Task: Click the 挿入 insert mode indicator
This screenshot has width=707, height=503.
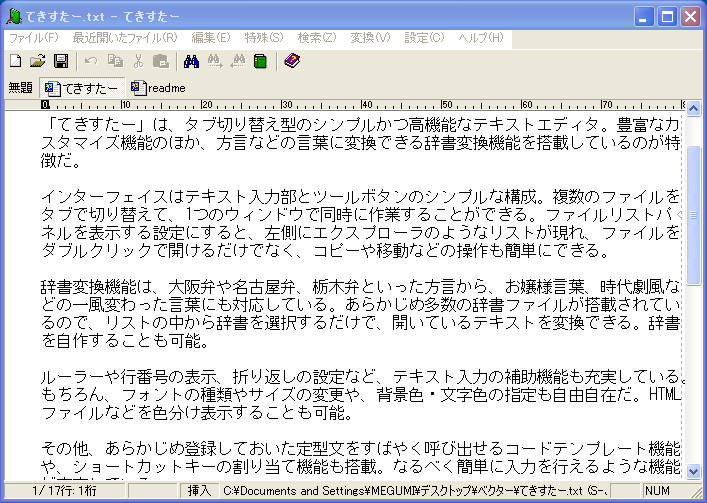Action: 199,491
